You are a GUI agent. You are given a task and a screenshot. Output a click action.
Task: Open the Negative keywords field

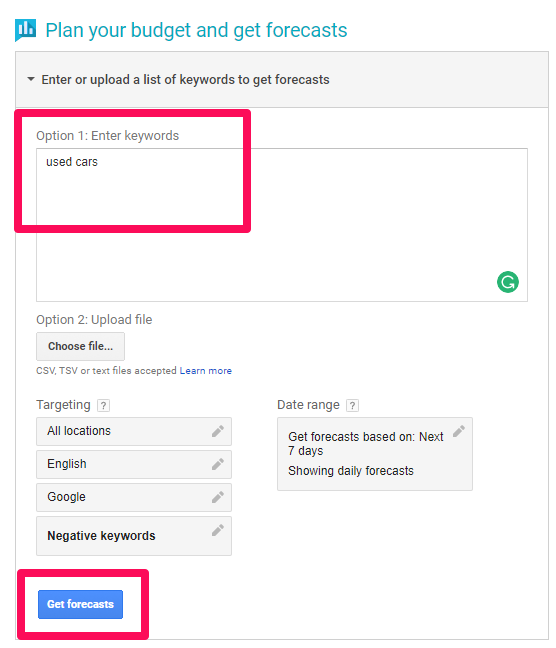click(134, 536)
